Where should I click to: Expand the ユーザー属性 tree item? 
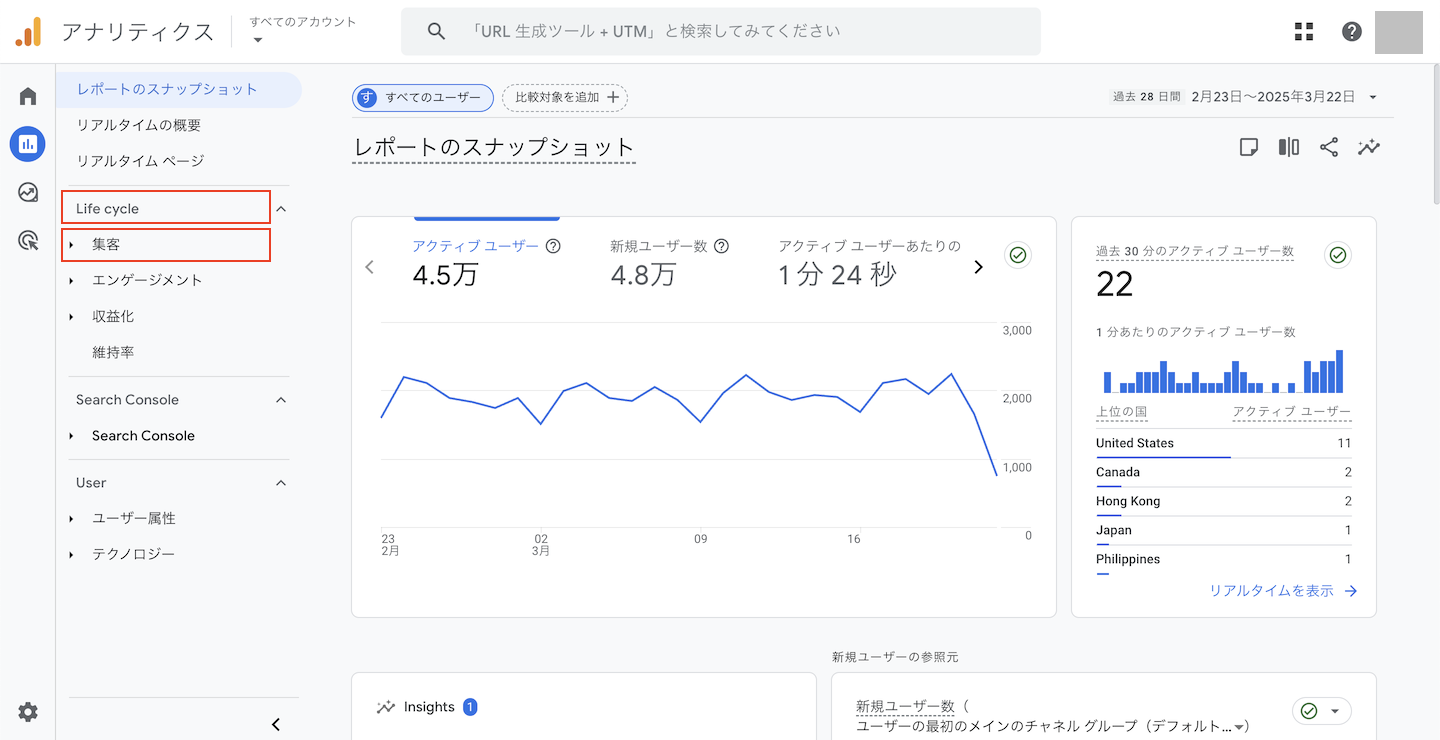[72, 519]
